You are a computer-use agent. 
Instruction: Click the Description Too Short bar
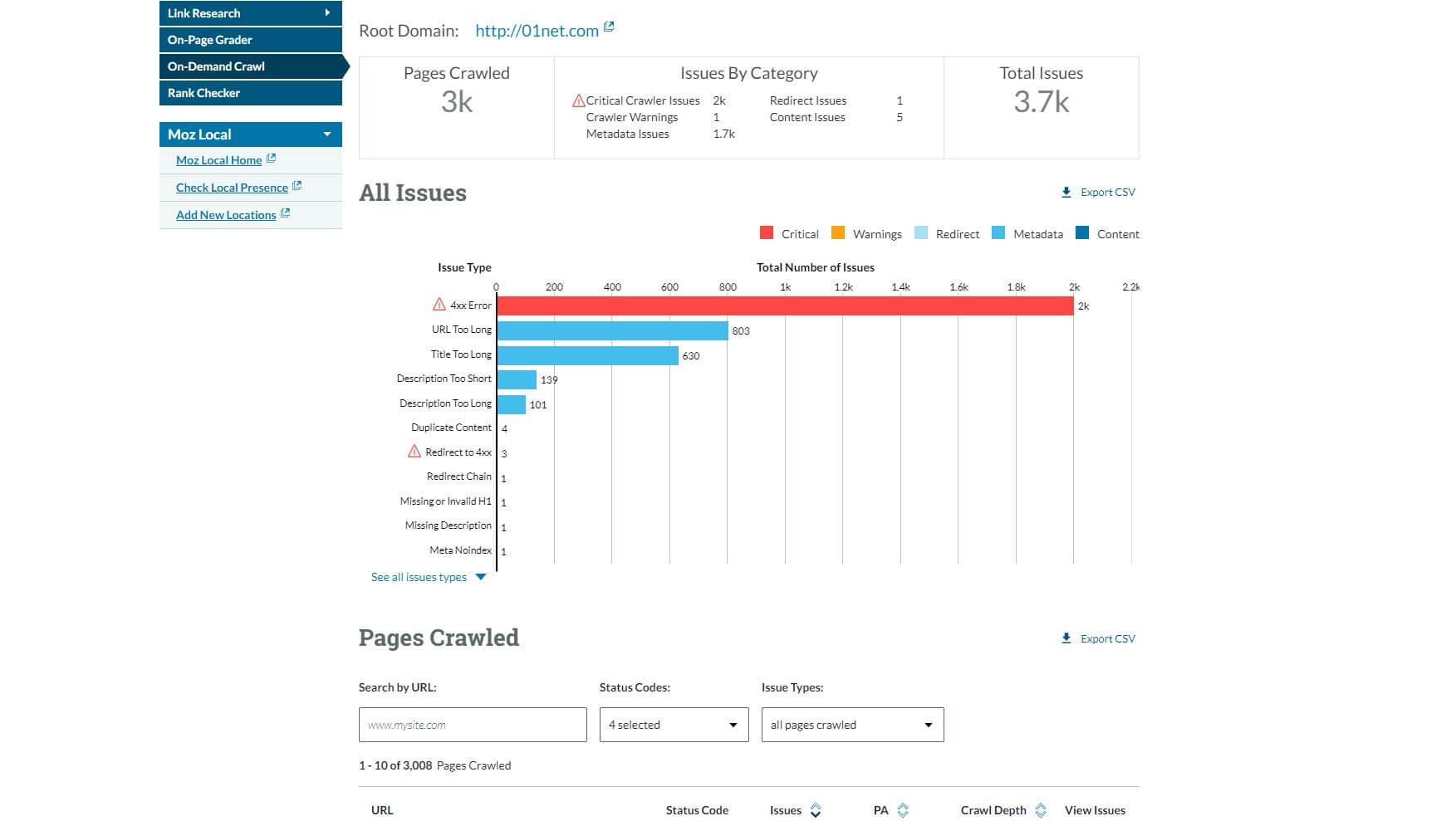pos(517,379)
